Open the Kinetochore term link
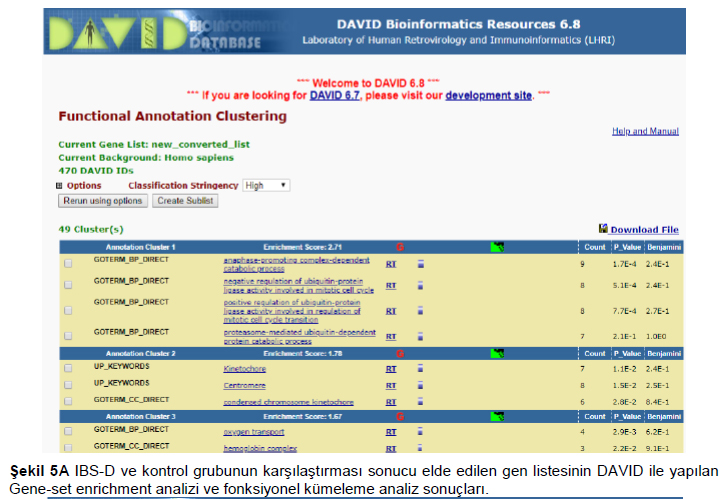The width and height of the screenshot is (726, 499). (244, 369)
